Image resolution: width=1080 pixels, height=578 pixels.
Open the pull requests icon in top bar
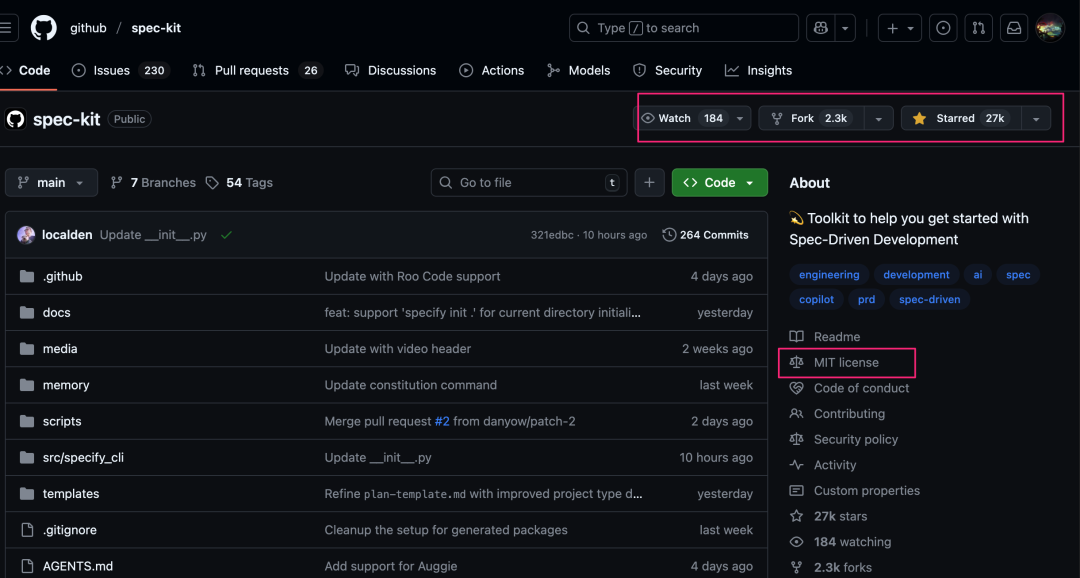coord(979,28)
